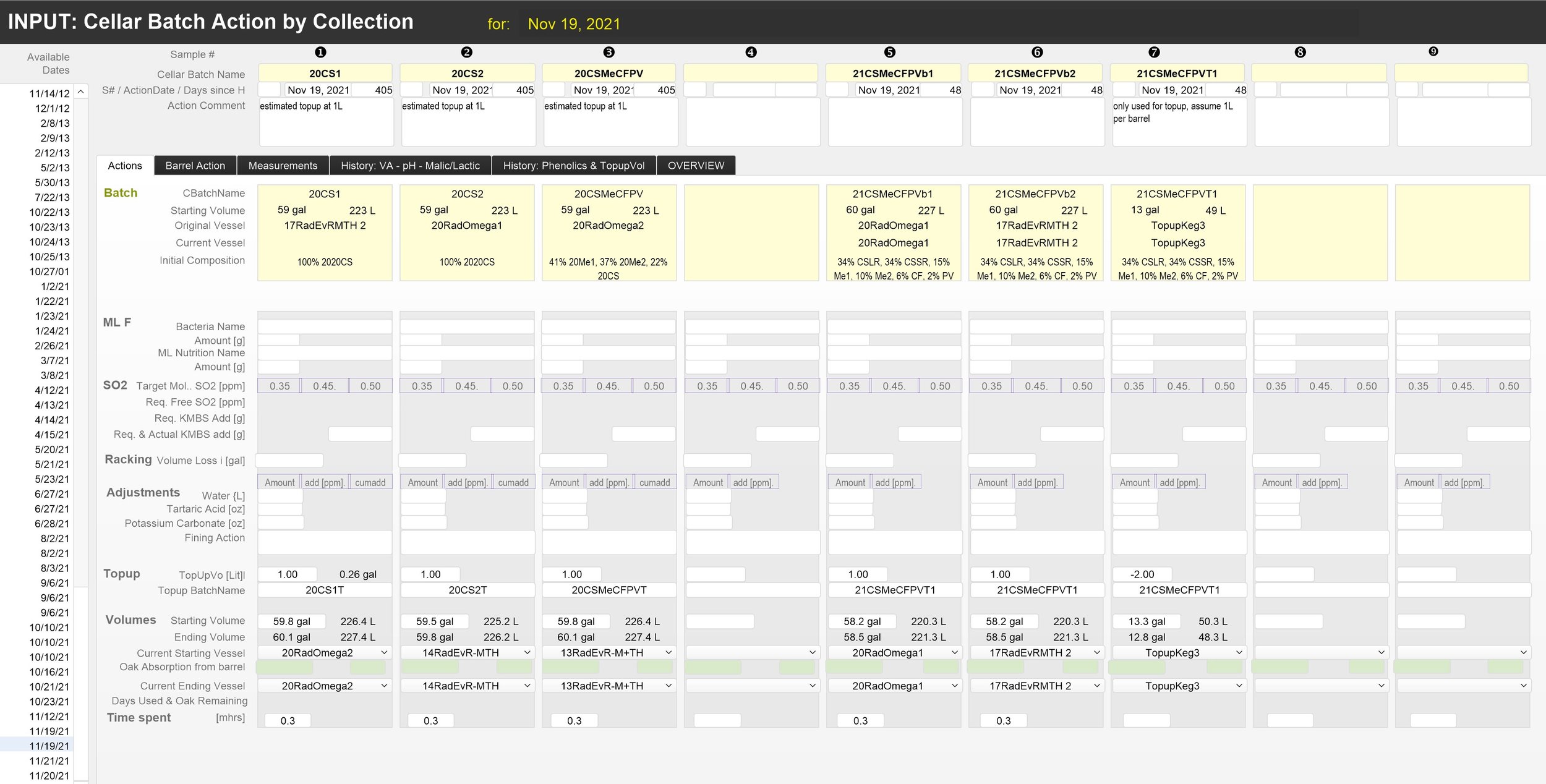The image size is (1546, 784).
Task: Click action comment for 21CSMeCFPVT1
Action: 1179,122
